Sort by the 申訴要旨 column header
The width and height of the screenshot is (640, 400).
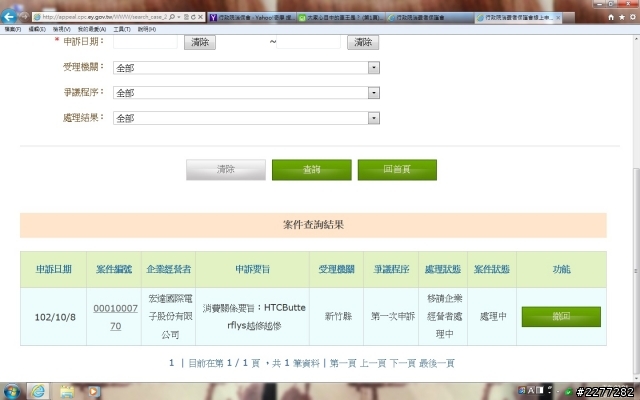(x=253, y=269)
